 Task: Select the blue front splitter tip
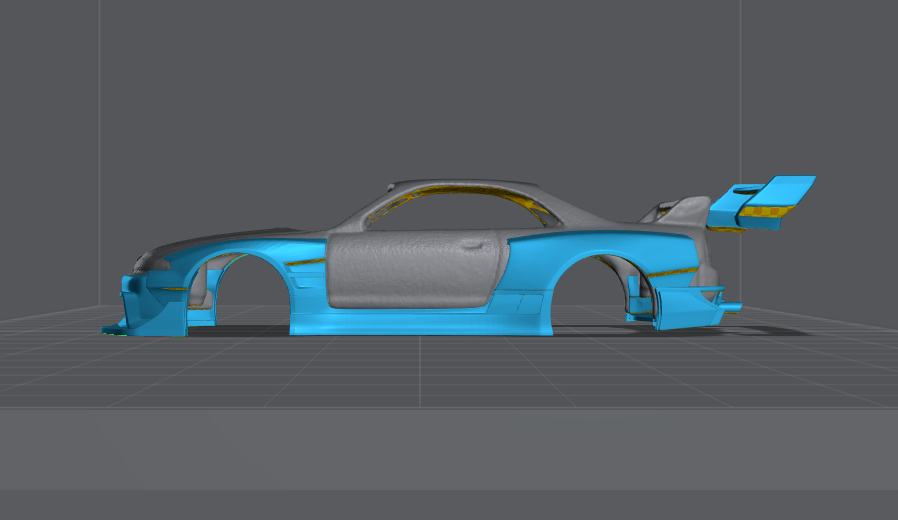tap(110, 329)
